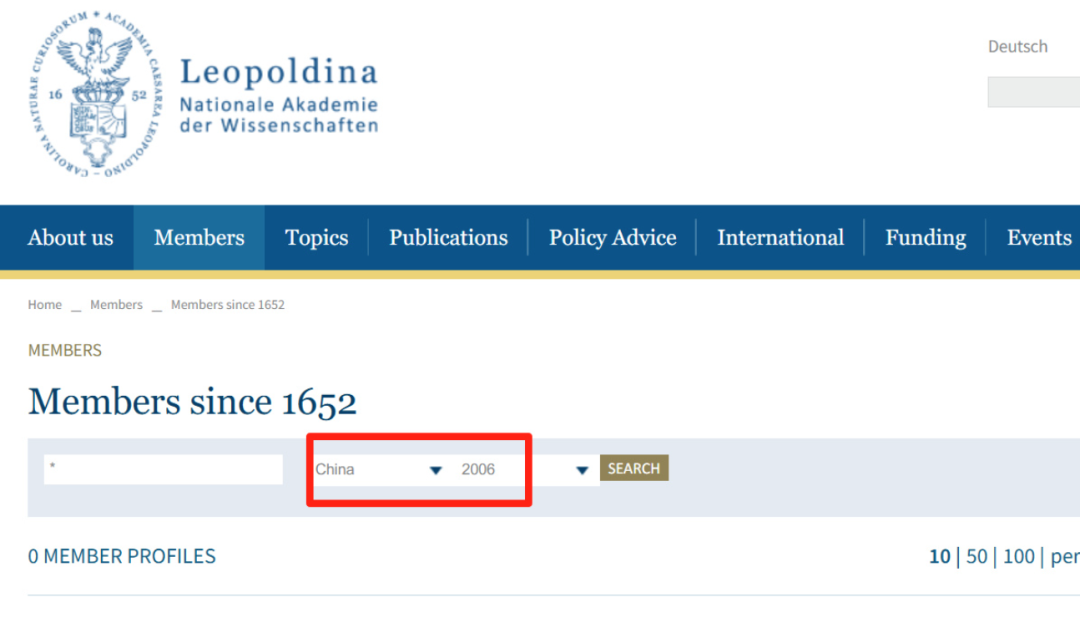The image size is (1080, 638).
Task: Open the Topics navigation item
Action: (316, 238)
